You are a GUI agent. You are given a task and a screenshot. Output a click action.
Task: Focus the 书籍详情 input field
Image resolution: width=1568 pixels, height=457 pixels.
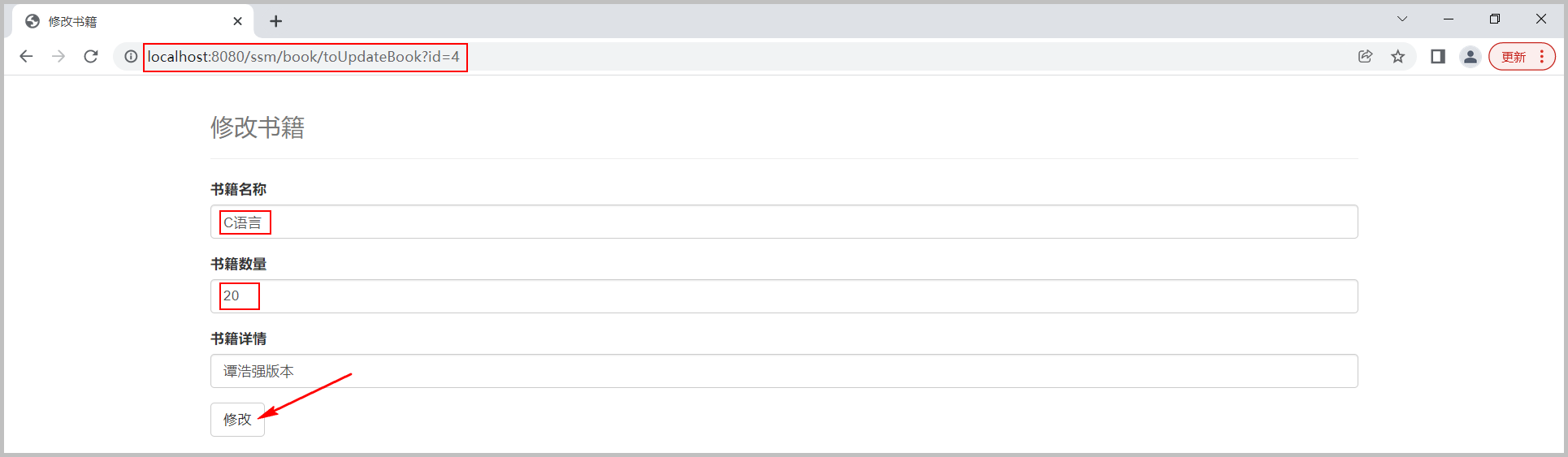784,371
